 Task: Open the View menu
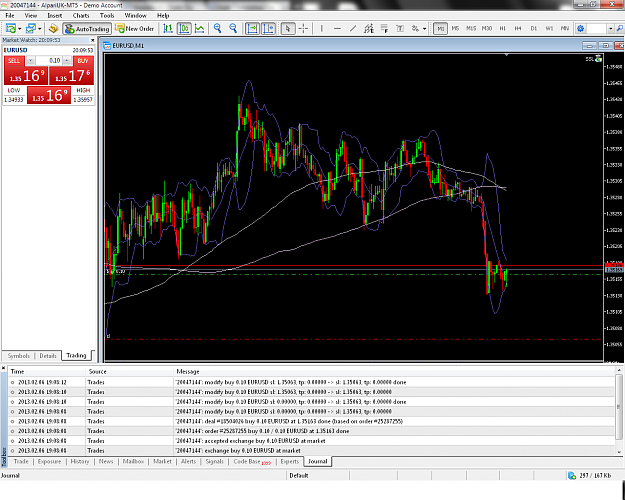coord(31,16)
